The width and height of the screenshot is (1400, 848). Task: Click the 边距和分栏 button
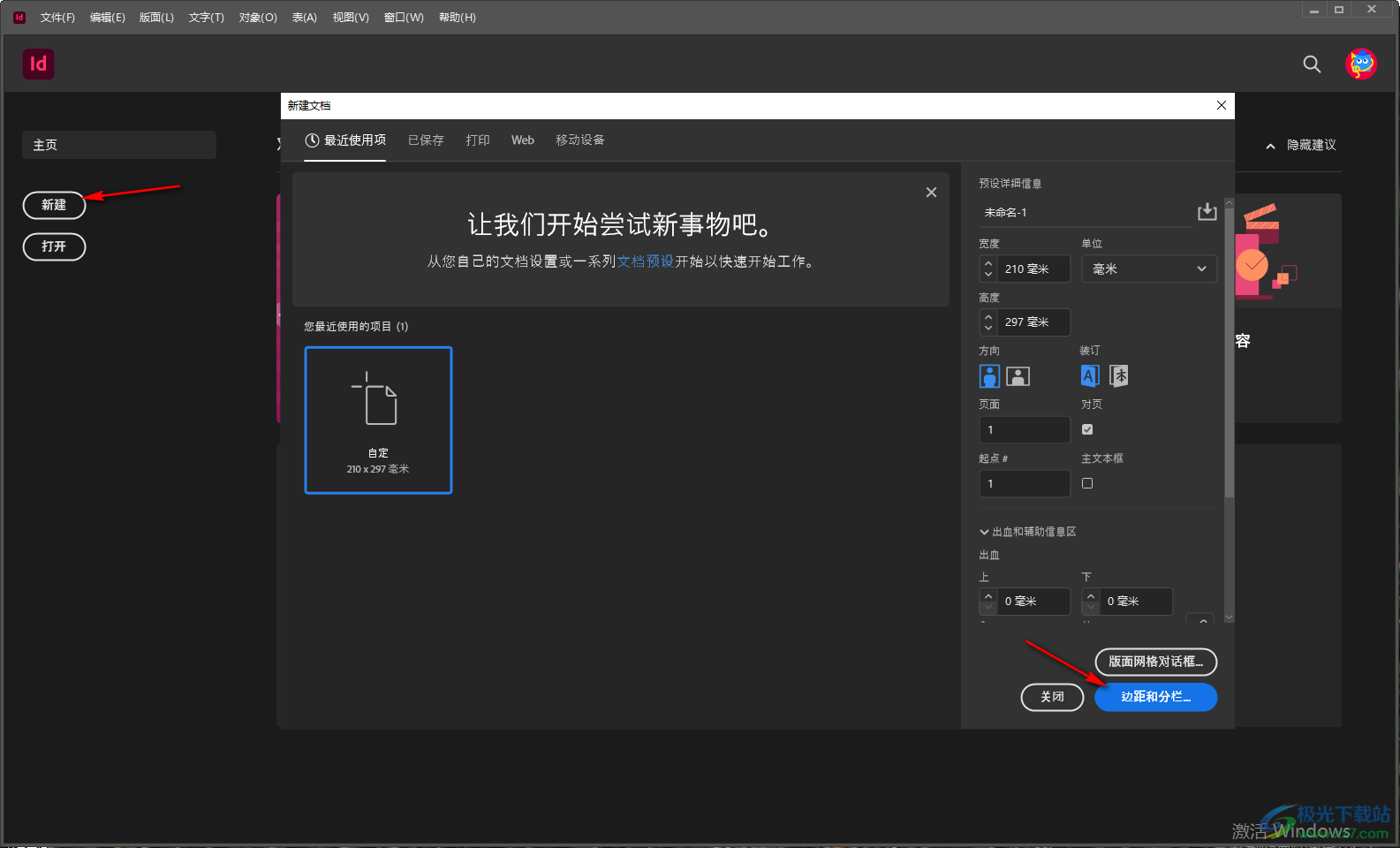pyautogui.click(x=1155, y=697)
